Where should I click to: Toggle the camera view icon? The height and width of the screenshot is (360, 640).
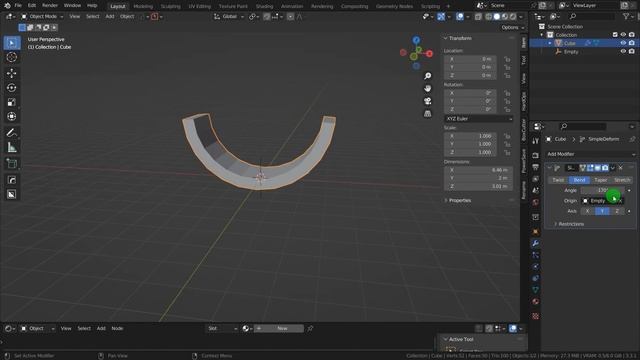(x=427, y=101)
